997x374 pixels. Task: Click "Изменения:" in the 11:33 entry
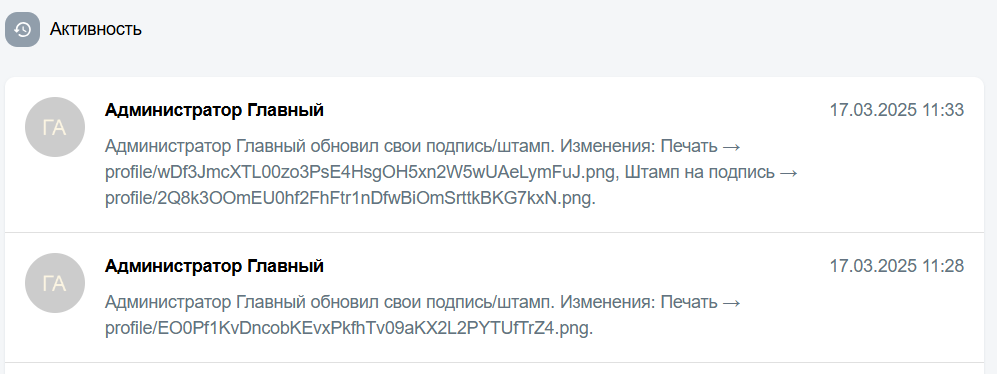coord(608,146)
